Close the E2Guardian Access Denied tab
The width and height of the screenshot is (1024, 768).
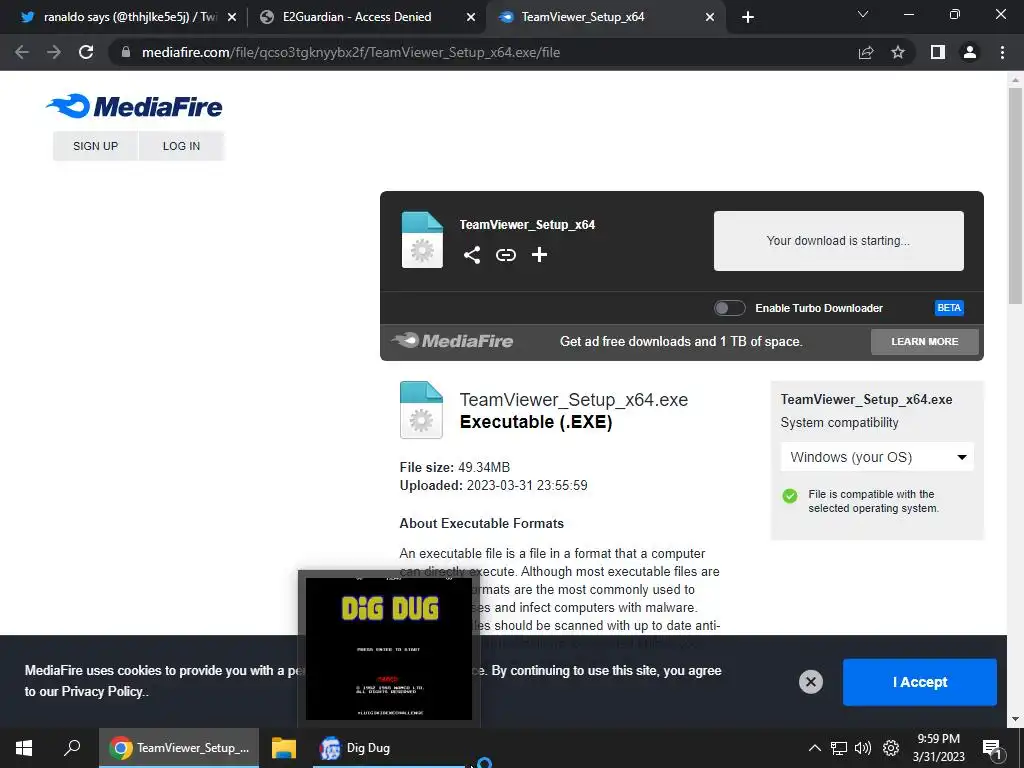471,17
